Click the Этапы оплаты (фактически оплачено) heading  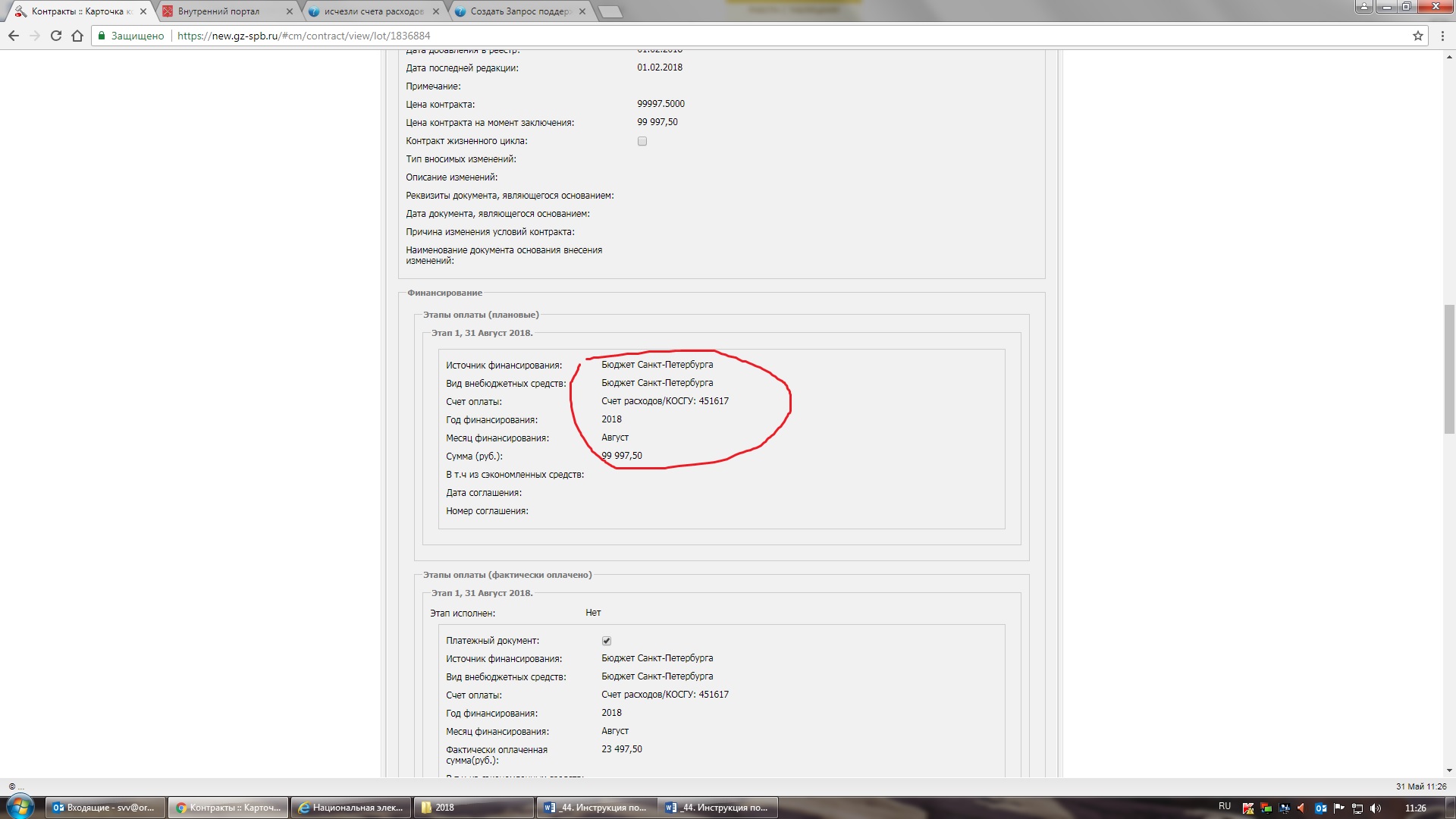pos(507,575)
